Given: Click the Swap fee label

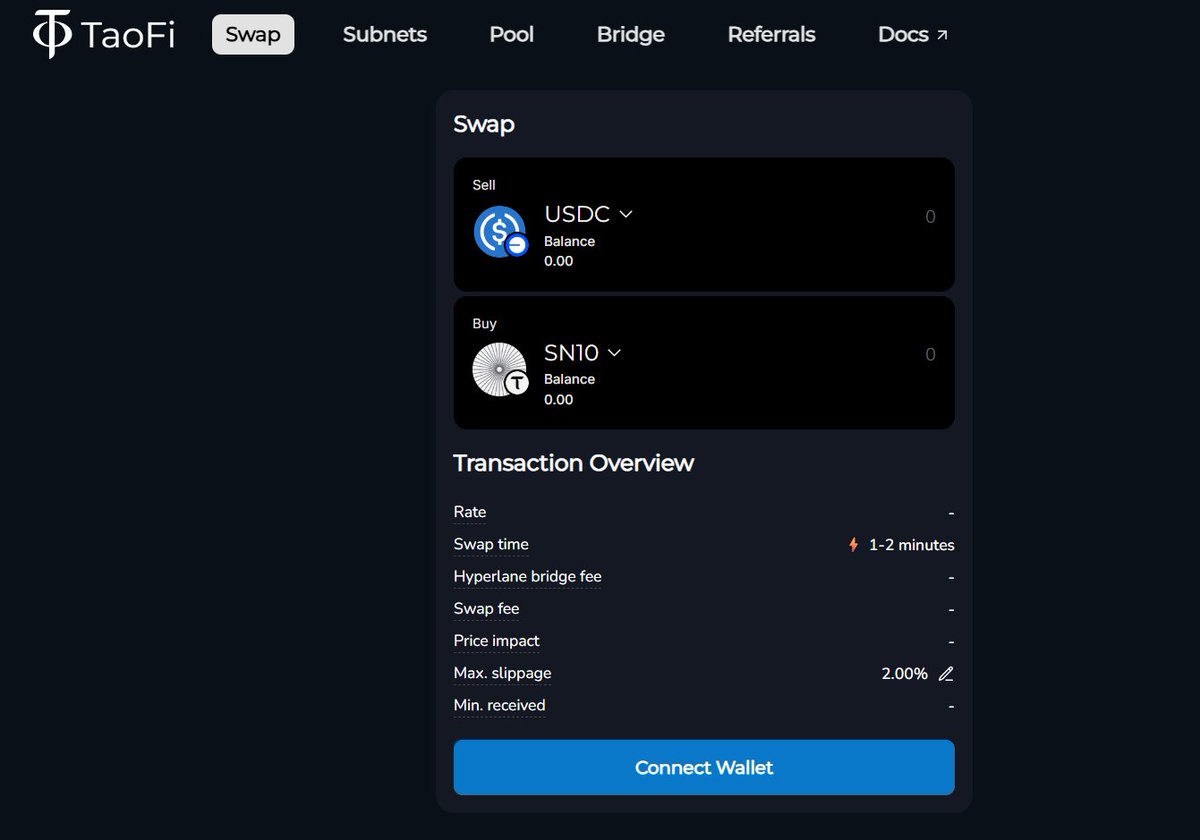Looking at the screenshot, I should point(487,609).
